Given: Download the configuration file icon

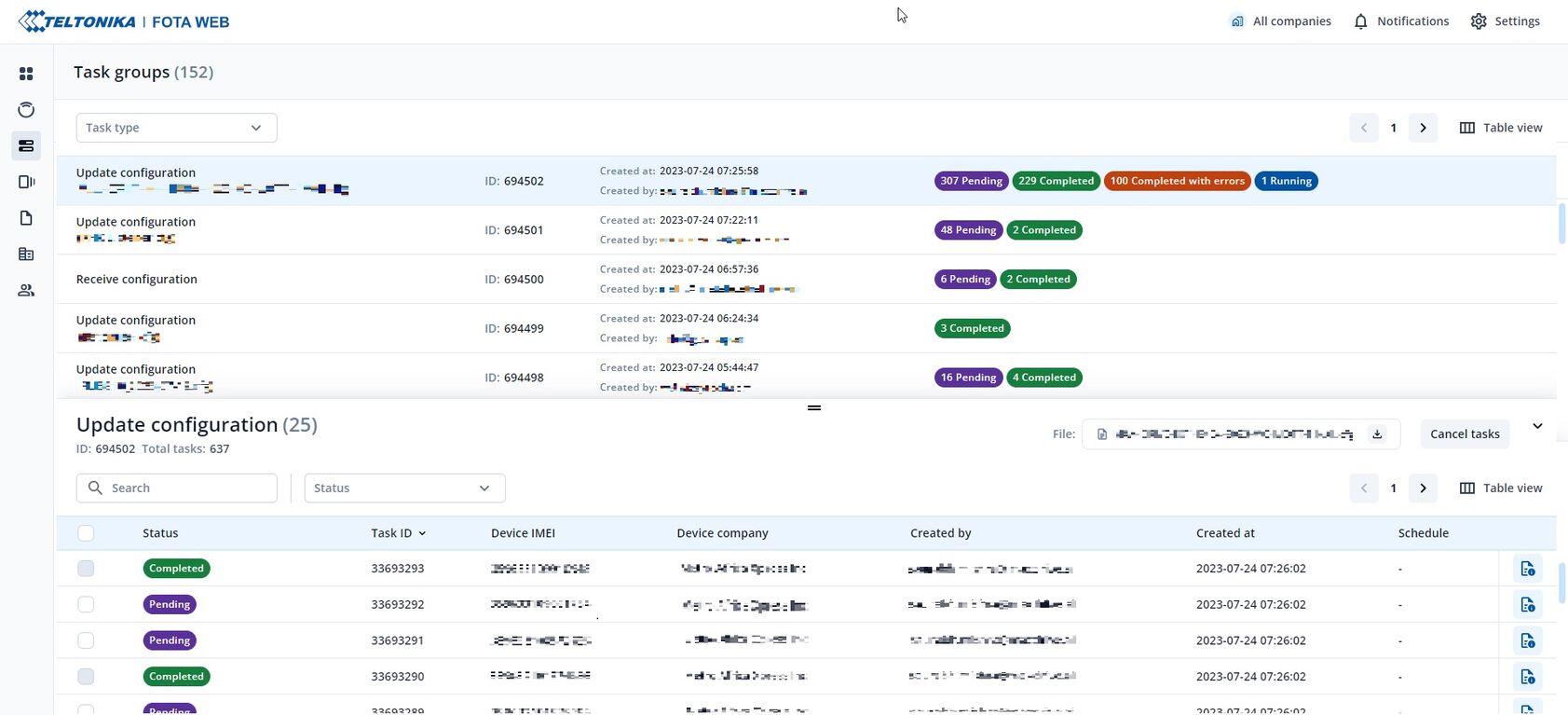Looking at the screenshot, I should click(1377, 434).
